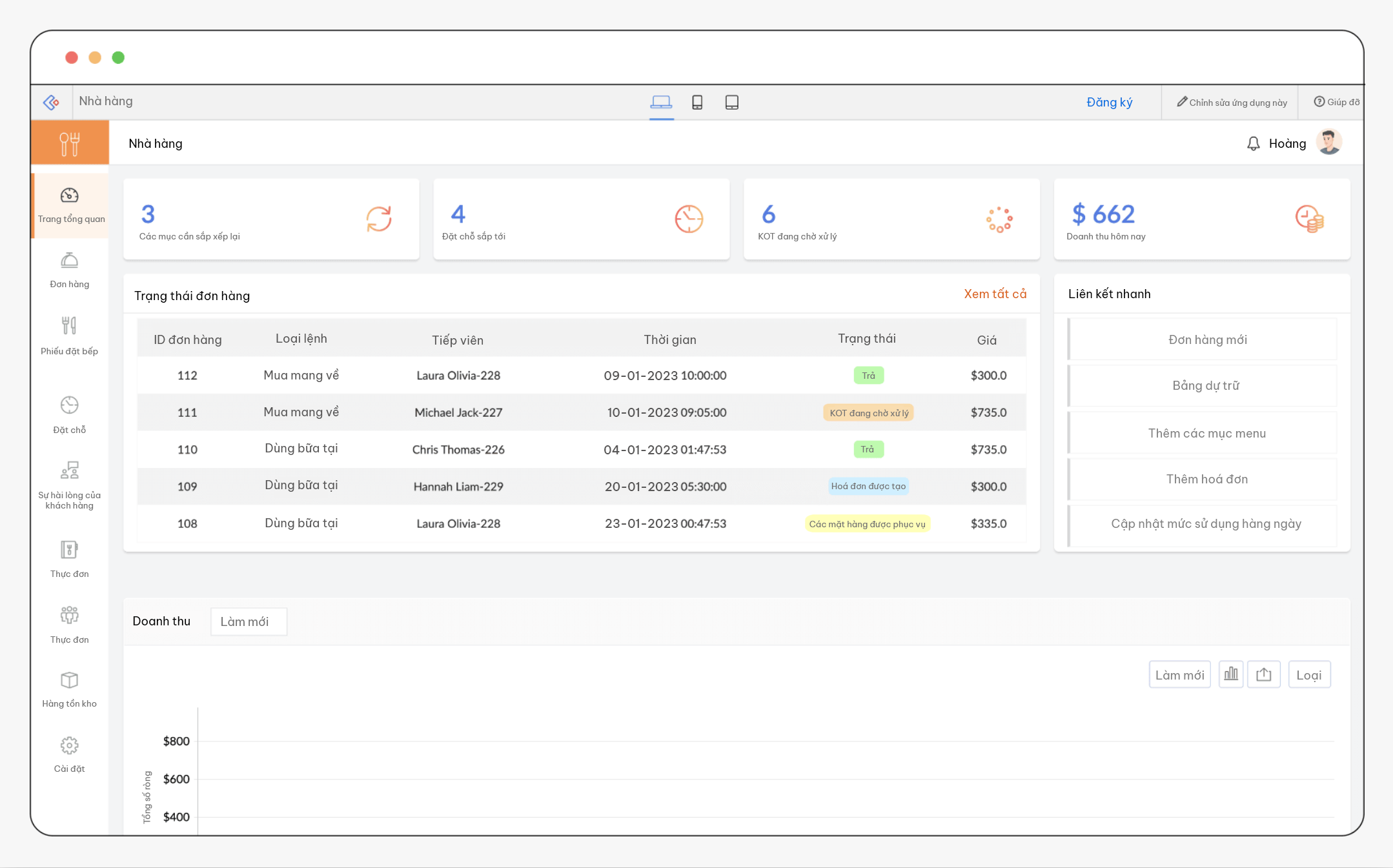Screen dimensions: 1393x868
Task: Click Làm mới next to Doanh thu
Action: [249, 621]
